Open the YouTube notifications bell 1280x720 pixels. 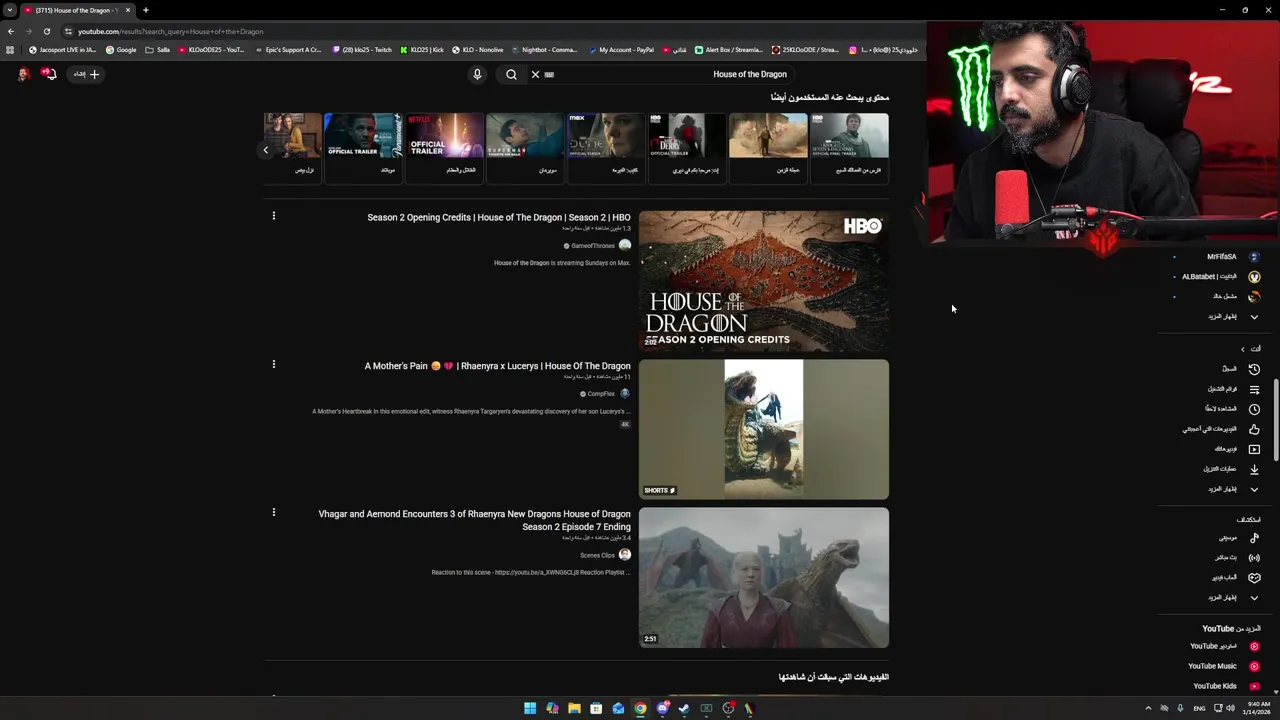click(x=48, y=74)
